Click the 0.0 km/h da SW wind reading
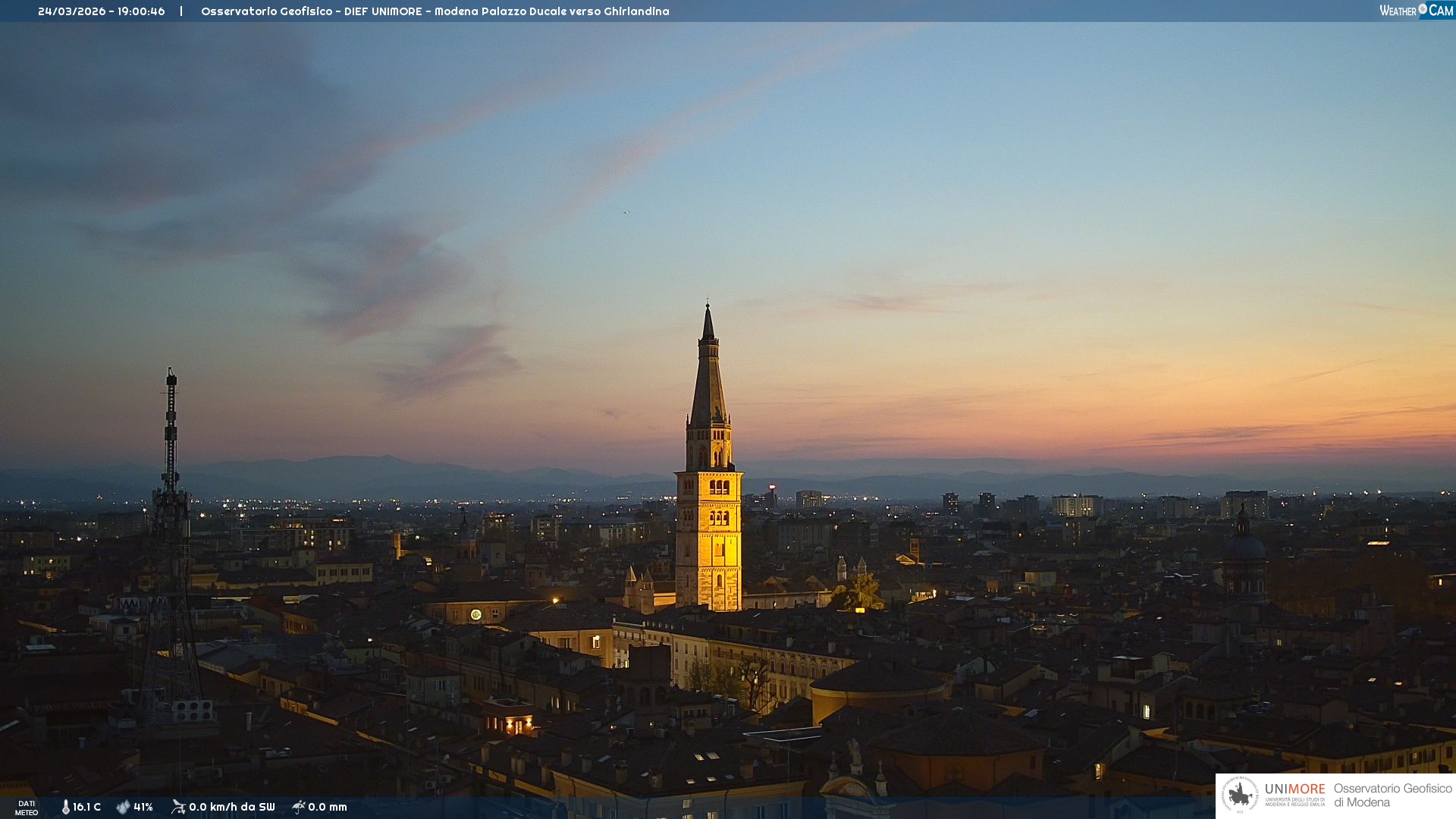 232,807
